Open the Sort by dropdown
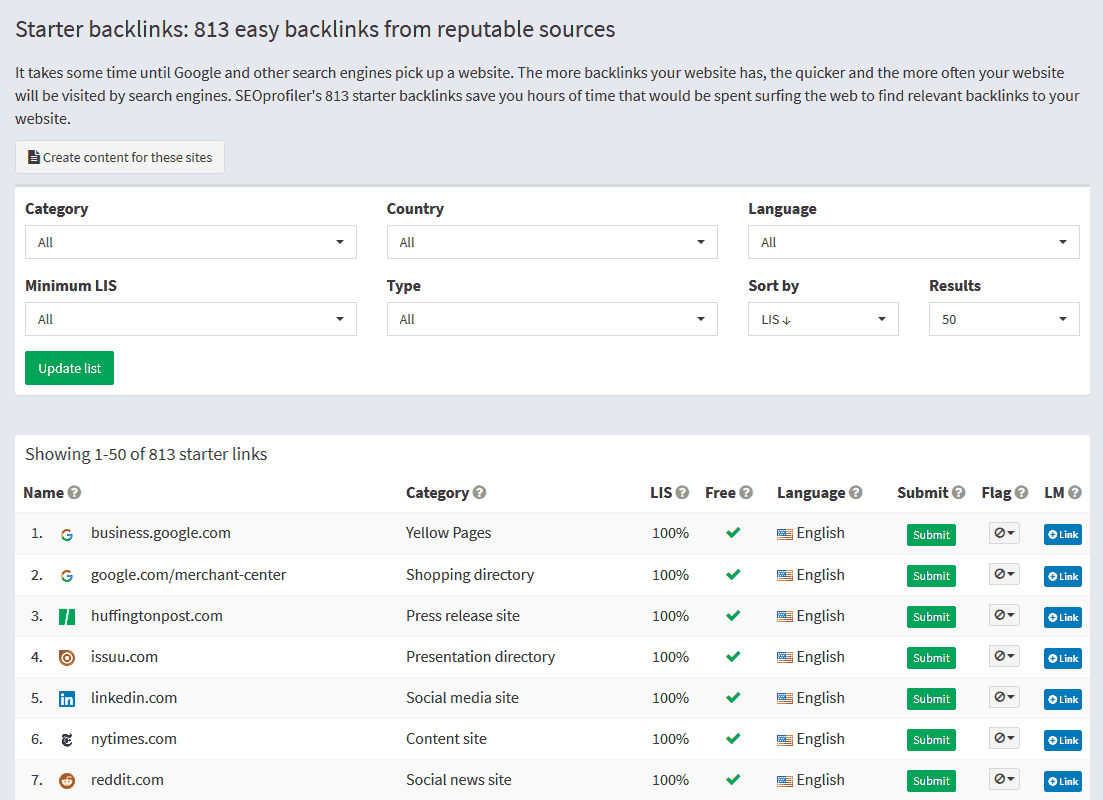The height and width of the screenshot is (800, 1103). 822,319
